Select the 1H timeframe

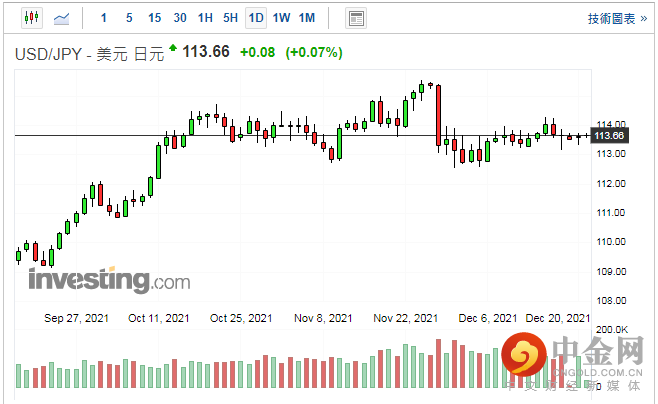(x=205, y=18)
